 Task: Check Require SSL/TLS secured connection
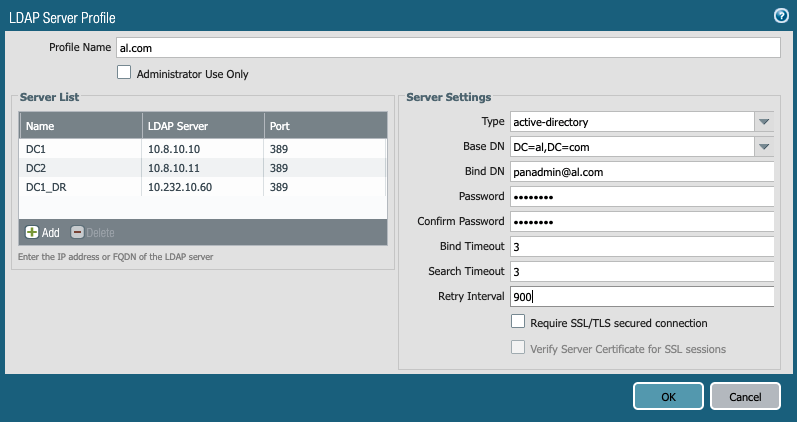518,322
